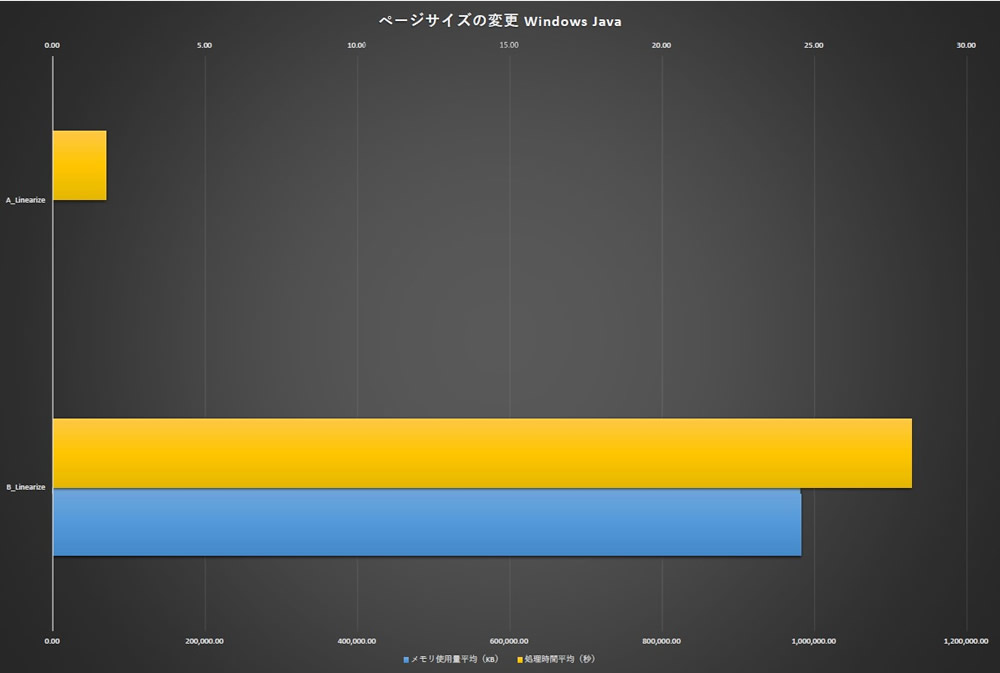The height and width of the screenshot is (673, 1000).
Task: Select the 20.00 axis tick label
Action: point(661,45)
